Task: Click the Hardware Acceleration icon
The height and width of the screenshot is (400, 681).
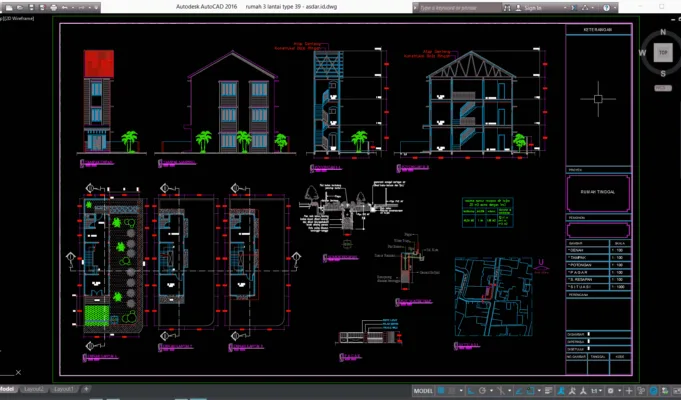Action: tap(653, 391)
